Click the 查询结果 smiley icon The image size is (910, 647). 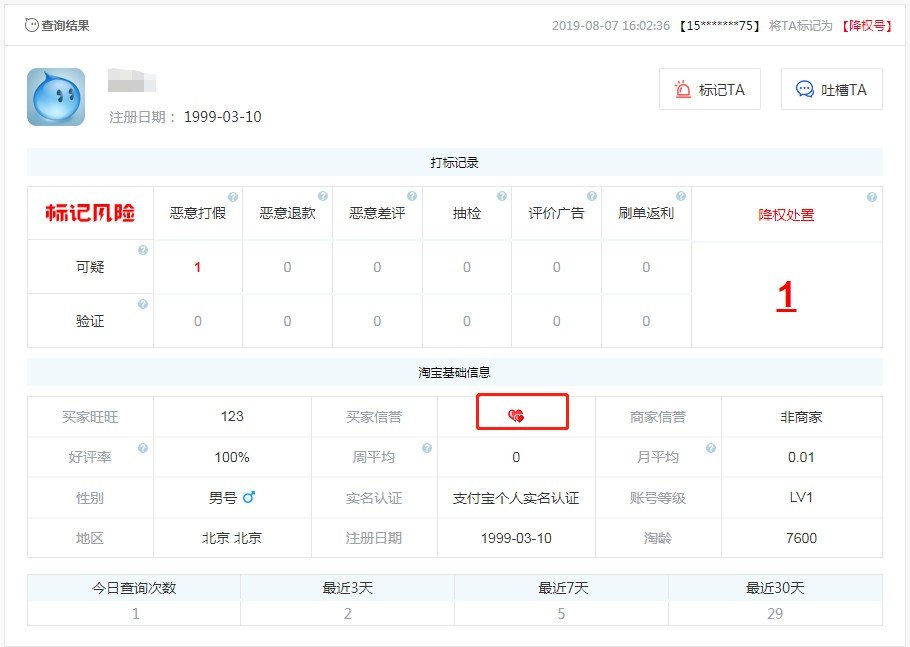31,25
